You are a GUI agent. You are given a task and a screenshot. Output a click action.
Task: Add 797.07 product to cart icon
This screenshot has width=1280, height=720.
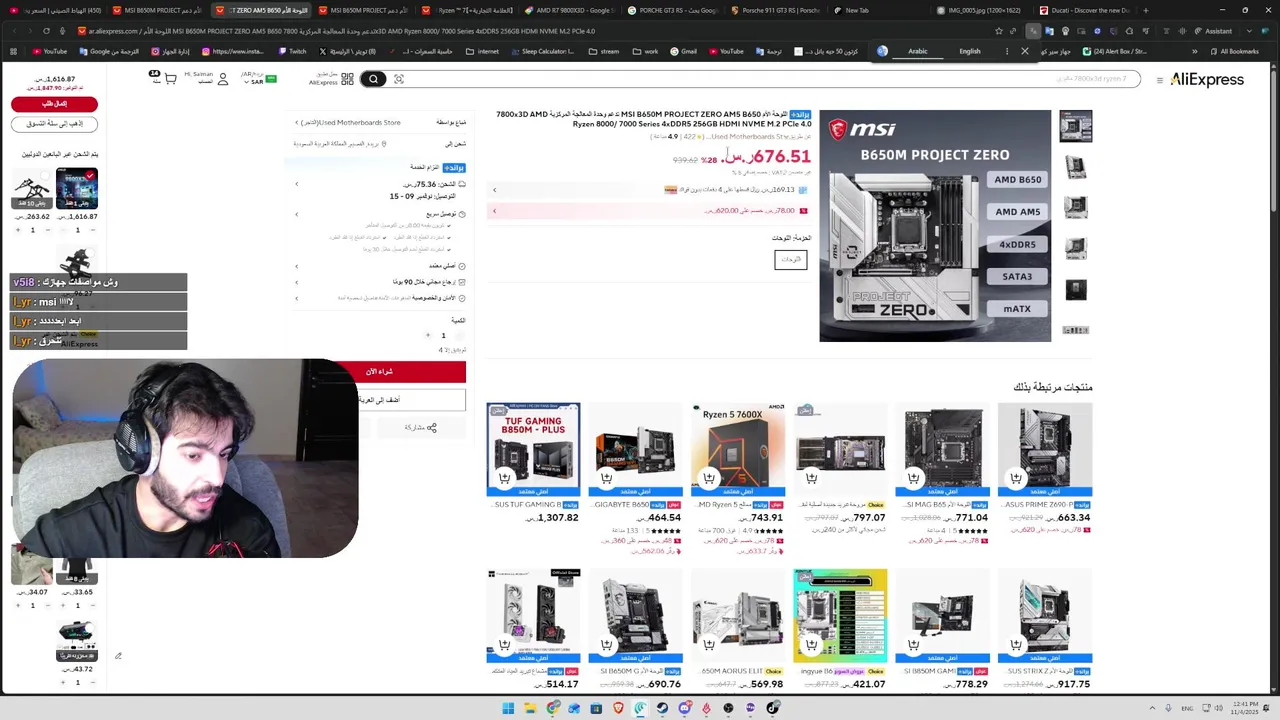(811, 478)
